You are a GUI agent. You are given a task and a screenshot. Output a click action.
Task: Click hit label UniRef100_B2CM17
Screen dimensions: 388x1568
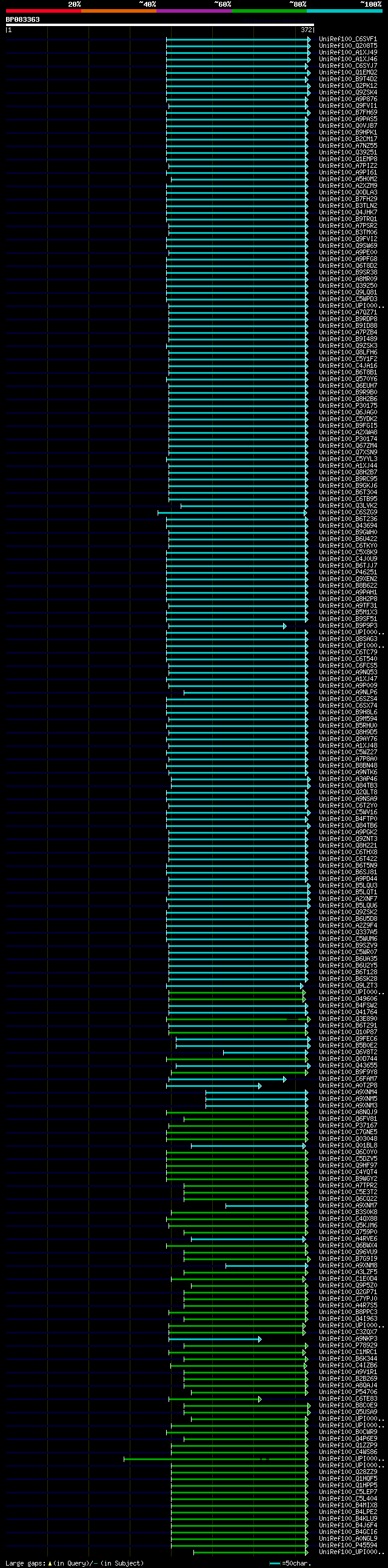click(x=348, y=139)
